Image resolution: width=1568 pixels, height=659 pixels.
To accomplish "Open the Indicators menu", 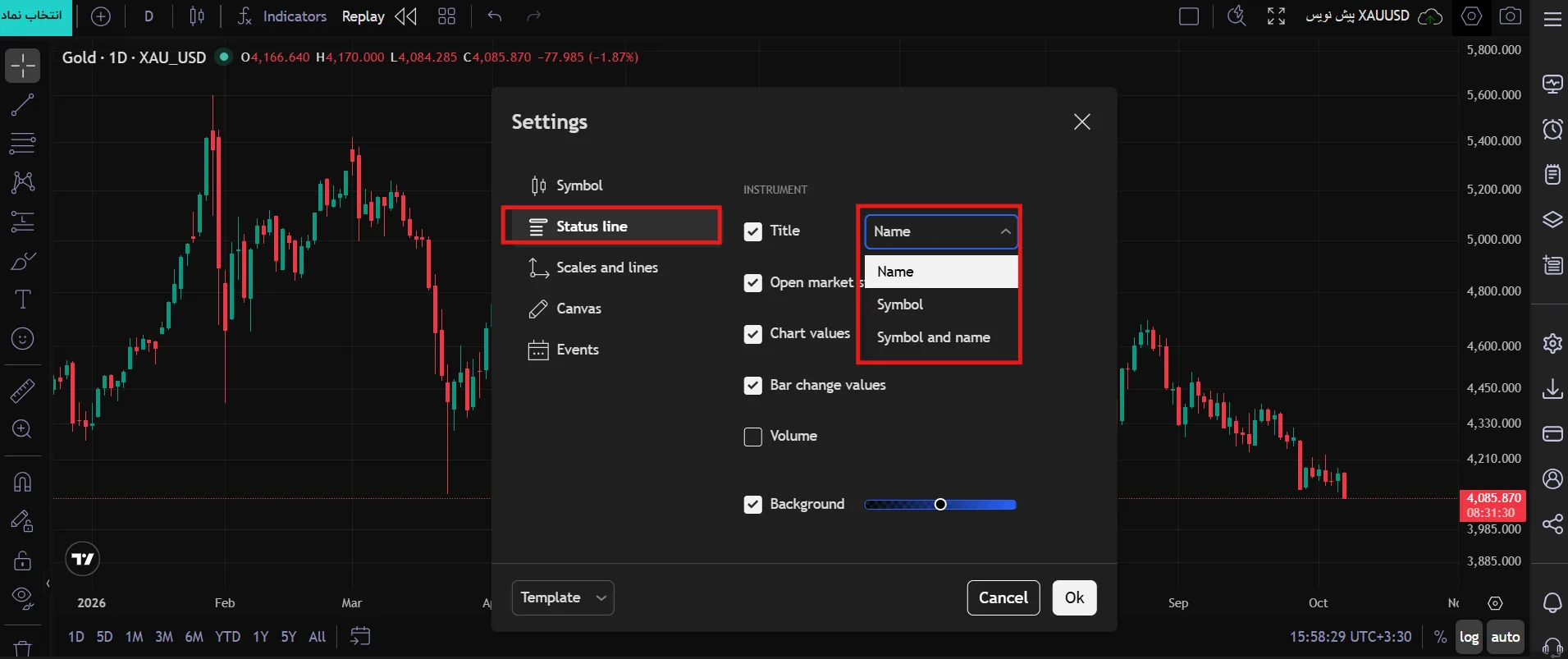I will pos(281,16).
